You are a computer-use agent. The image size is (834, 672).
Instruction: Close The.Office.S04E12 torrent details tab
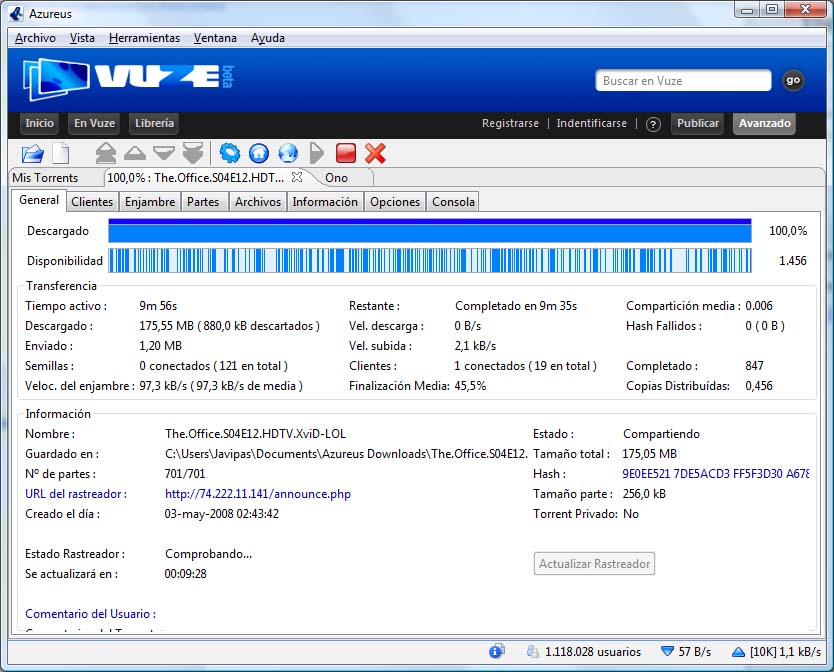[x=296, y=177]
